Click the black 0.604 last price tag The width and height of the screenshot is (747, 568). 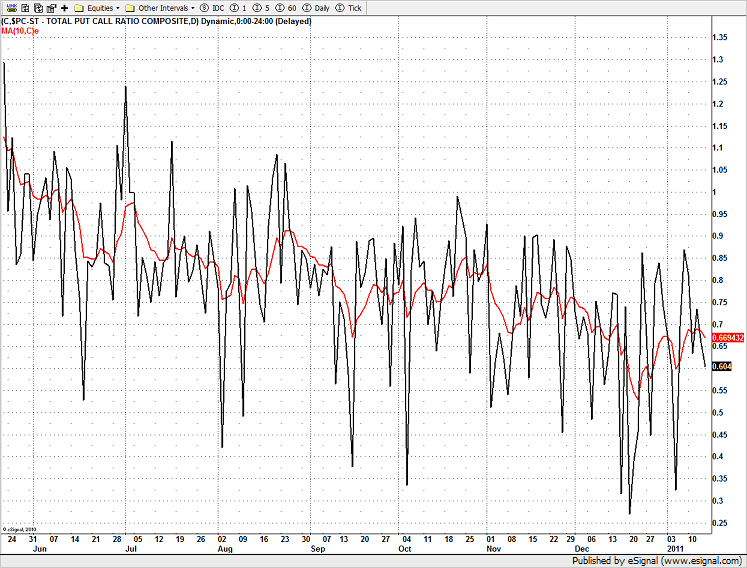tap(722, 366)
